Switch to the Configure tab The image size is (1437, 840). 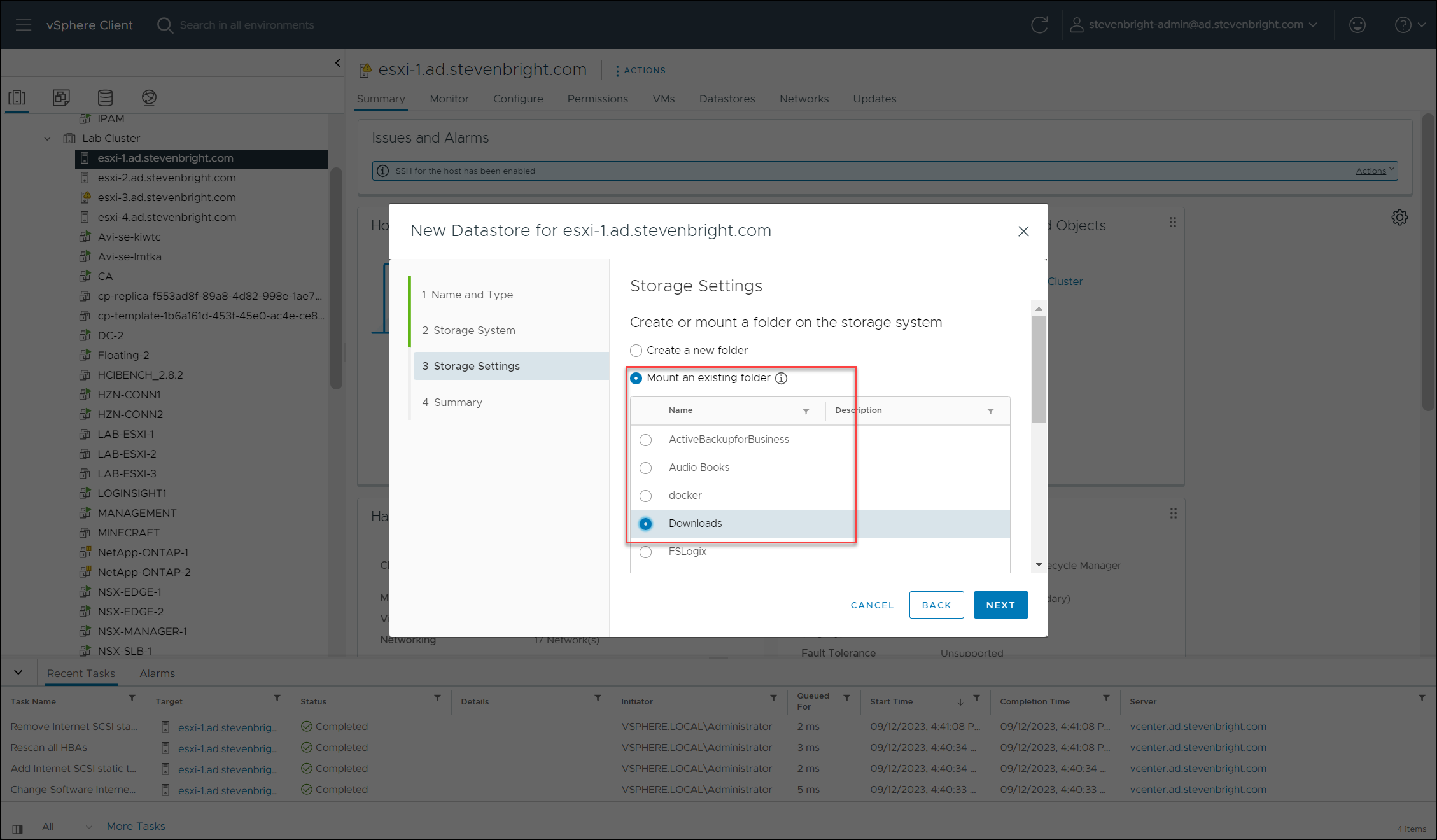pyautogui.click(x=518, y=99)
